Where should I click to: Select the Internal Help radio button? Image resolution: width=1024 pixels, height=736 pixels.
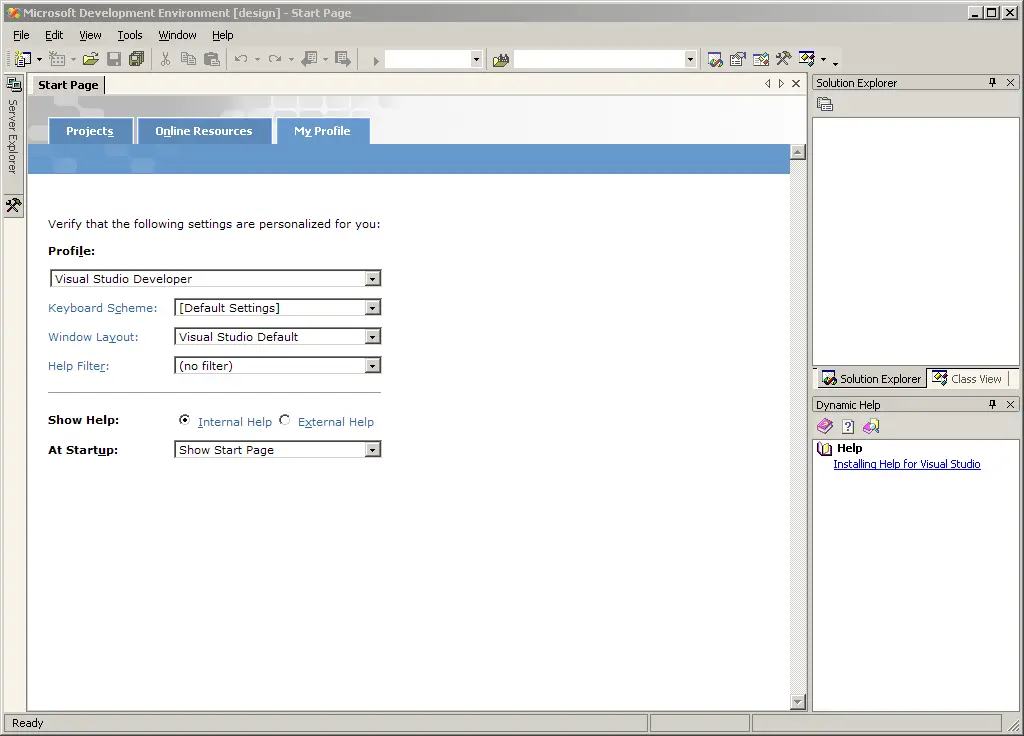pos(185,420)
